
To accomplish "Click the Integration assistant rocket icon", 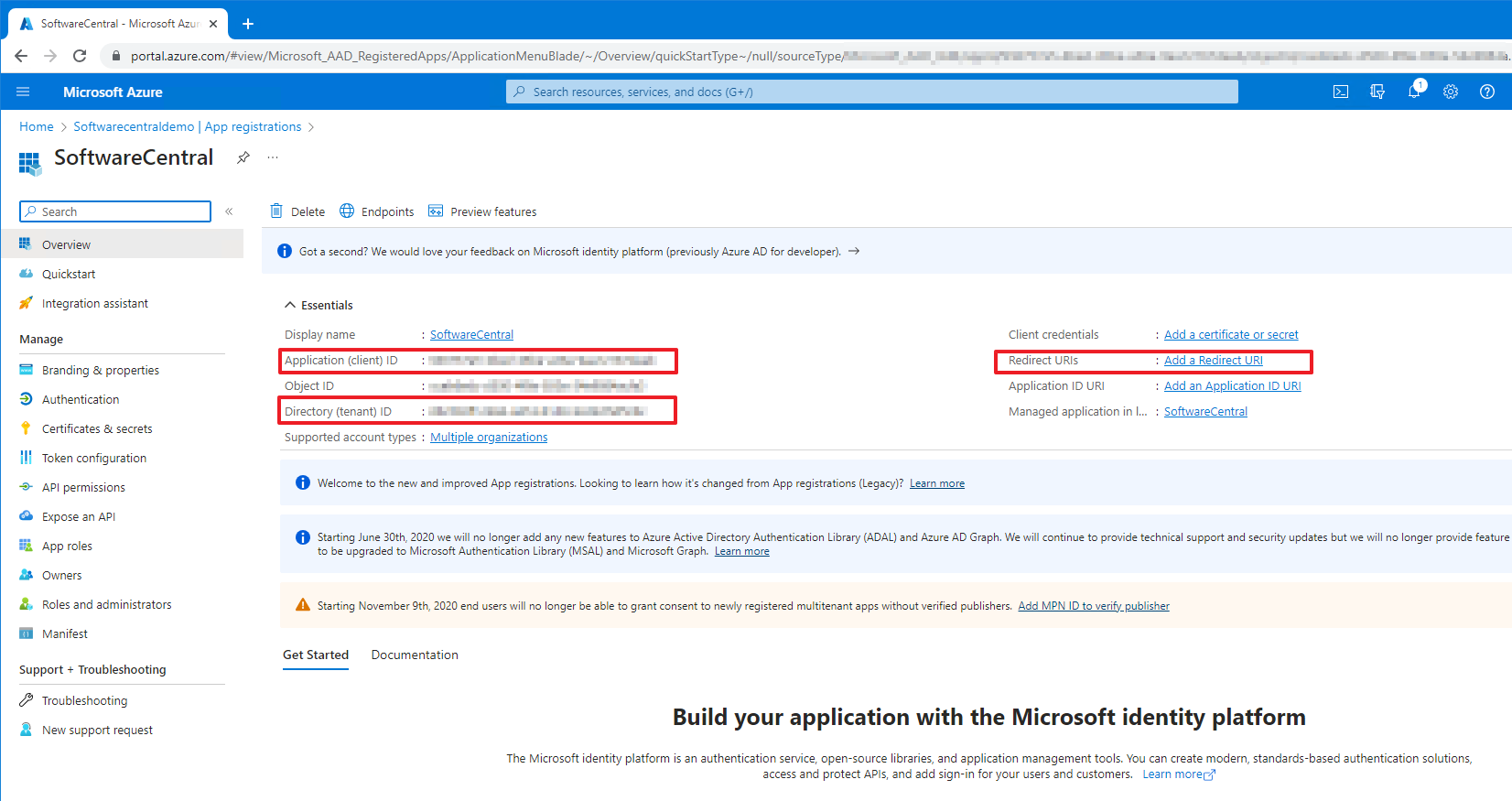I will coord(26,303).
